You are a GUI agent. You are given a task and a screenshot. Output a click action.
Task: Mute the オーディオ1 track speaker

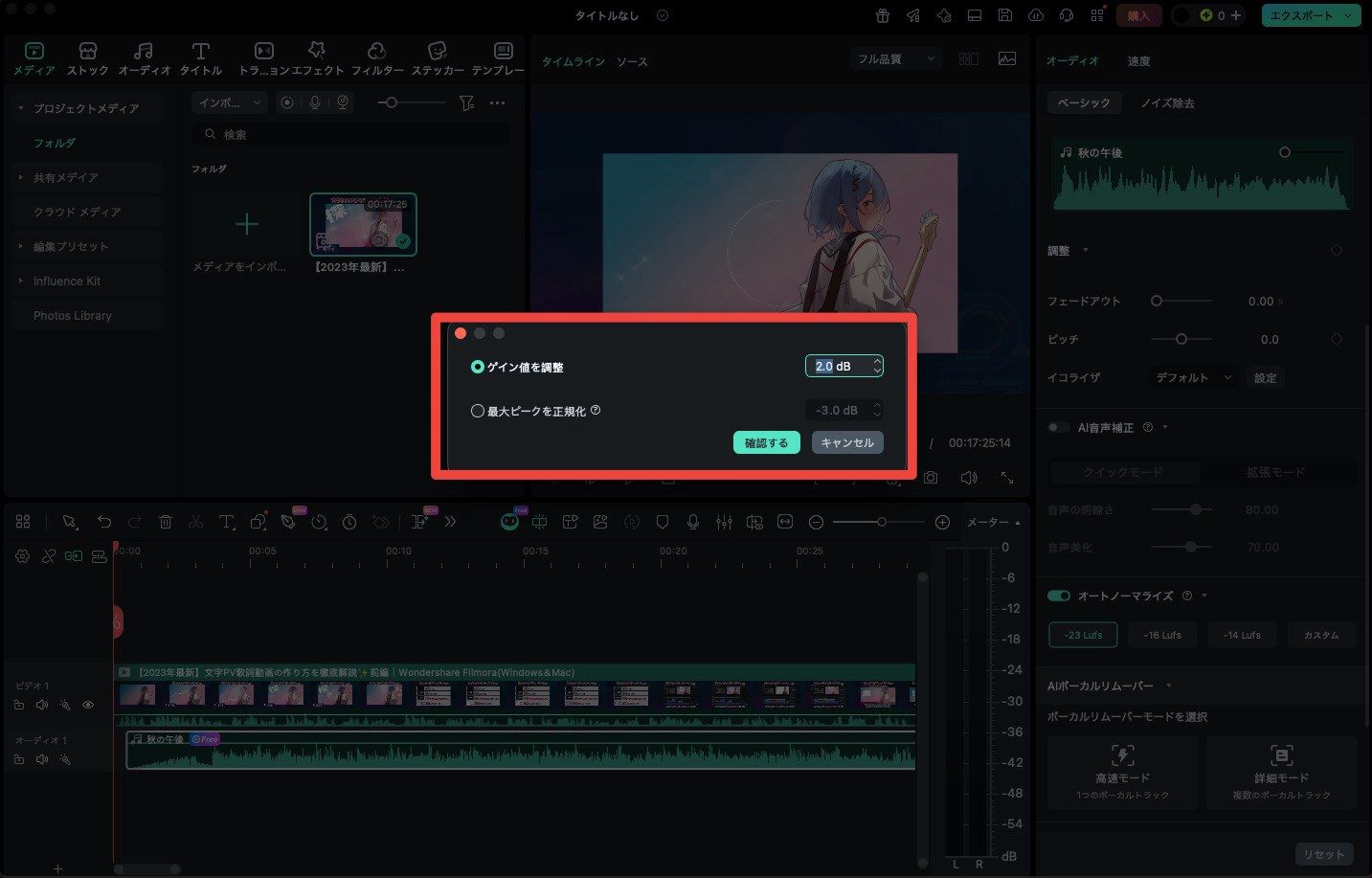(42, 759)
